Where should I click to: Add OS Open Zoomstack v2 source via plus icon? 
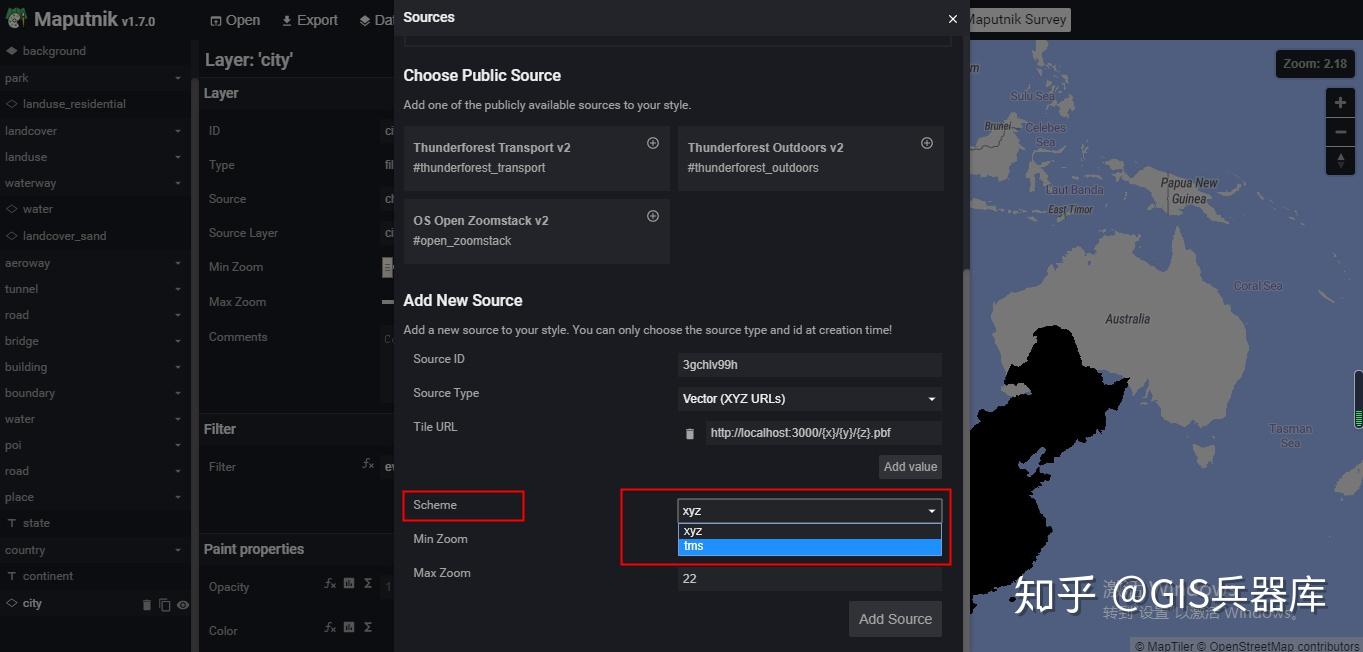coord(653,215)
